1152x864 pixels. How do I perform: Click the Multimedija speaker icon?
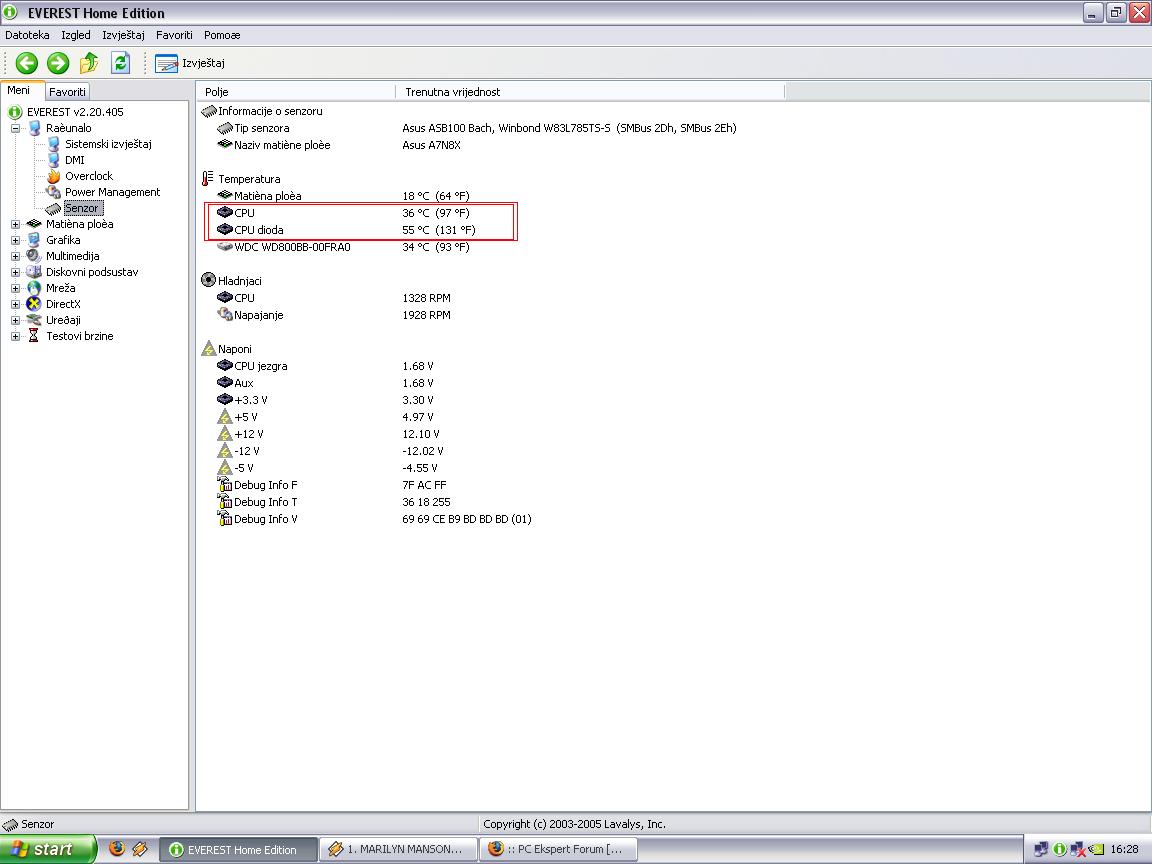34,256
